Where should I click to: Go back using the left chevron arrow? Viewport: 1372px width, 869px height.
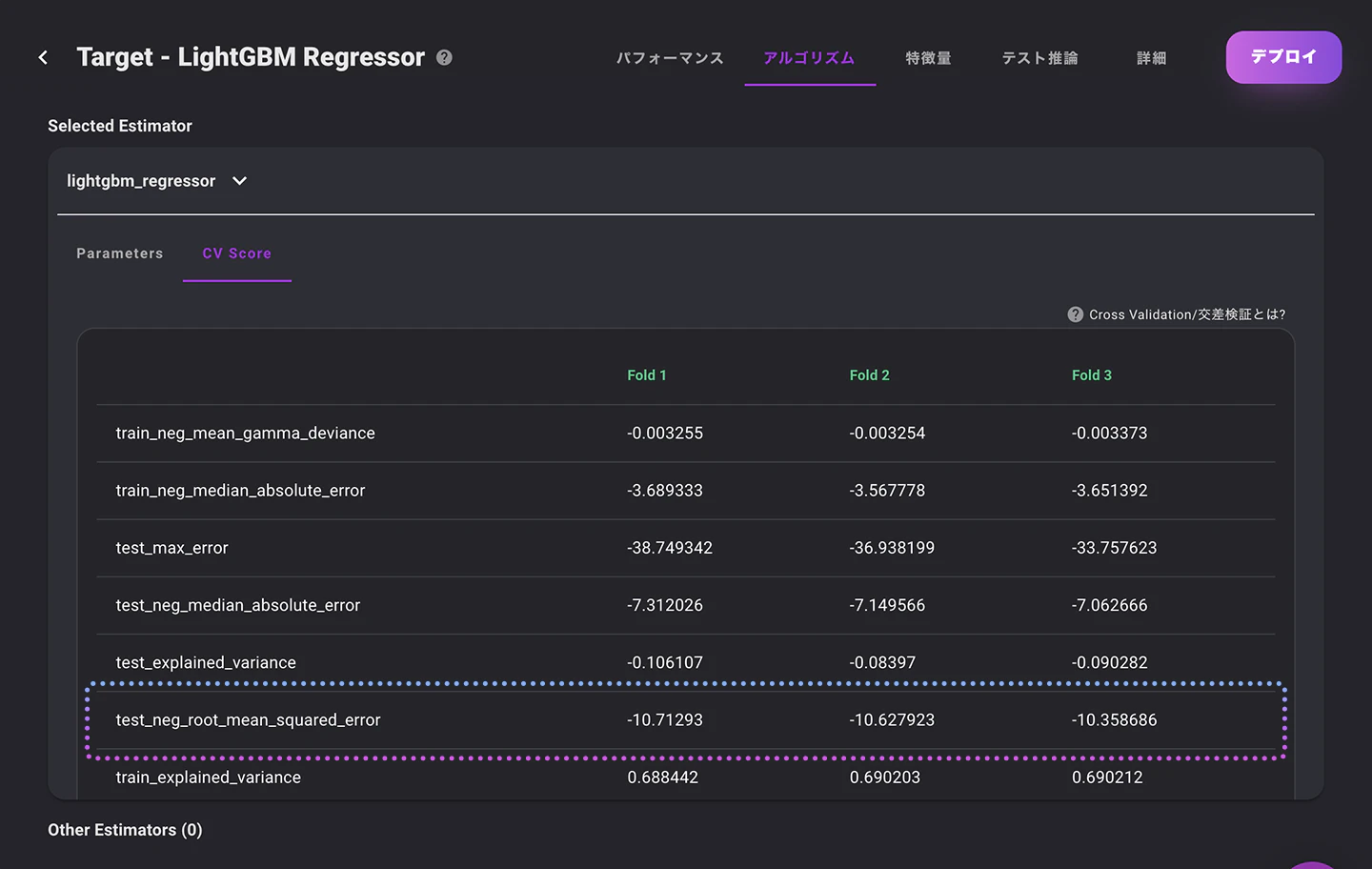point(43,57)
